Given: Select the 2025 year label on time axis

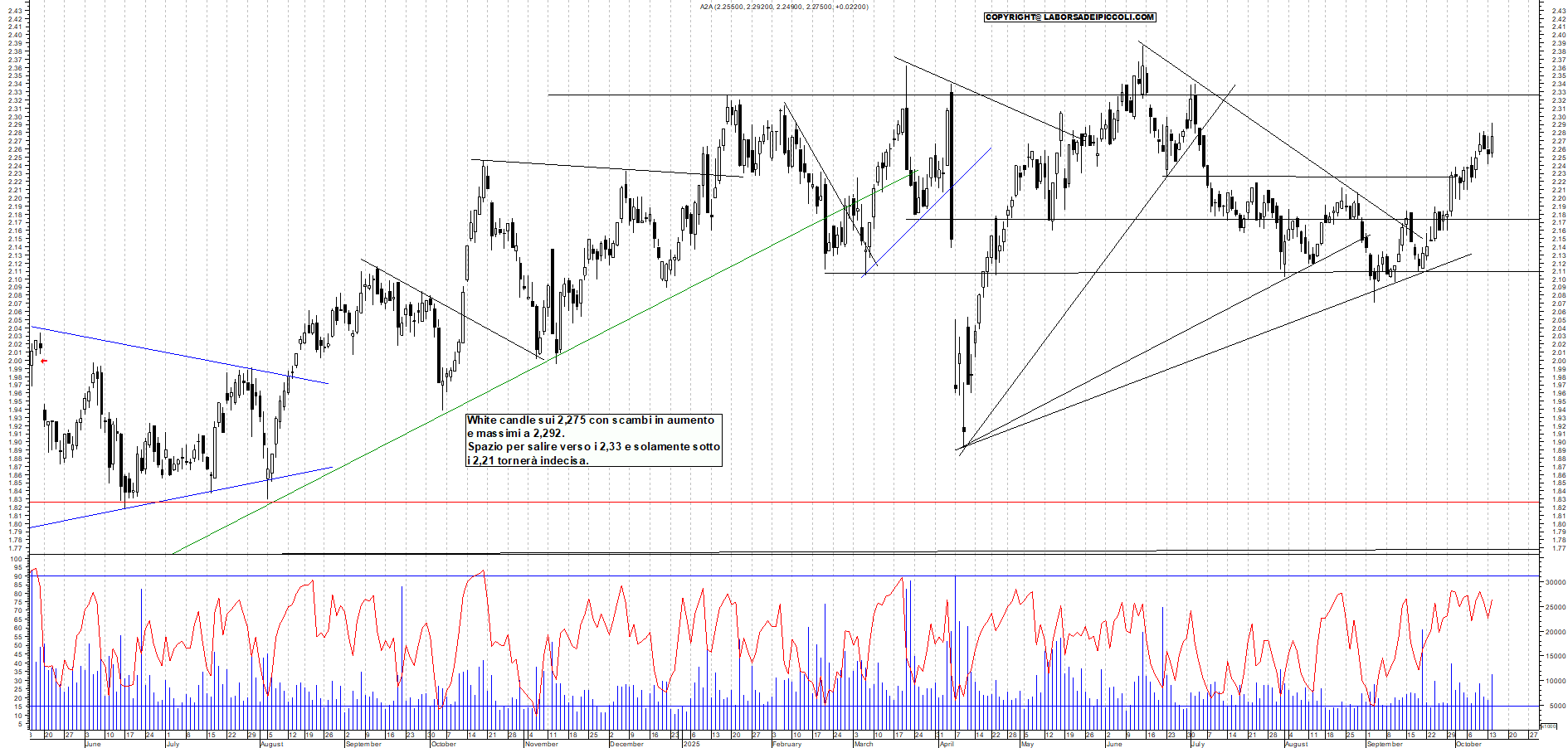Looking at the screenshot, I should coord(690,744).
